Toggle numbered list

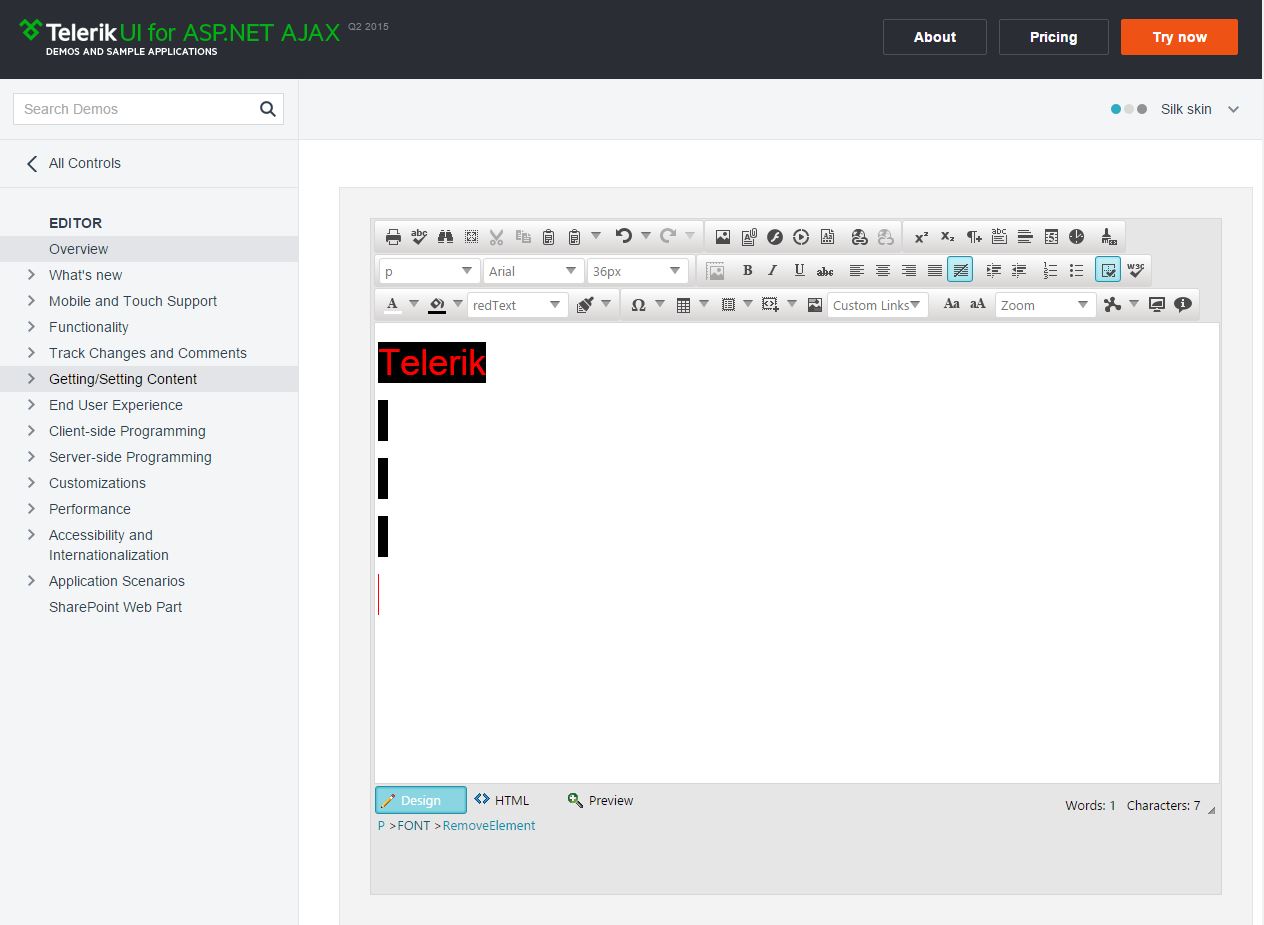coord(1051,270)
